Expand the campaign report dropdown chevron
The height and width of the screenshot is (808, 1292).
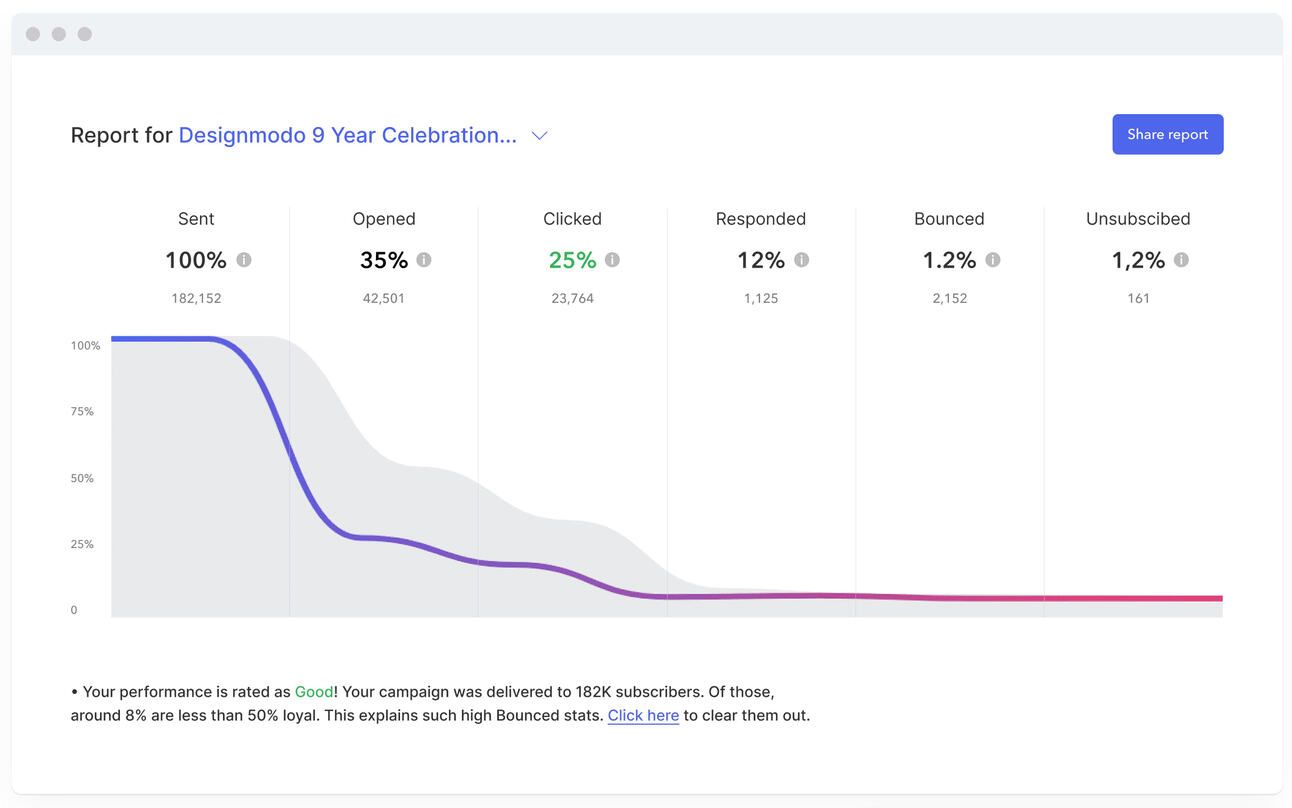[539, 135]
